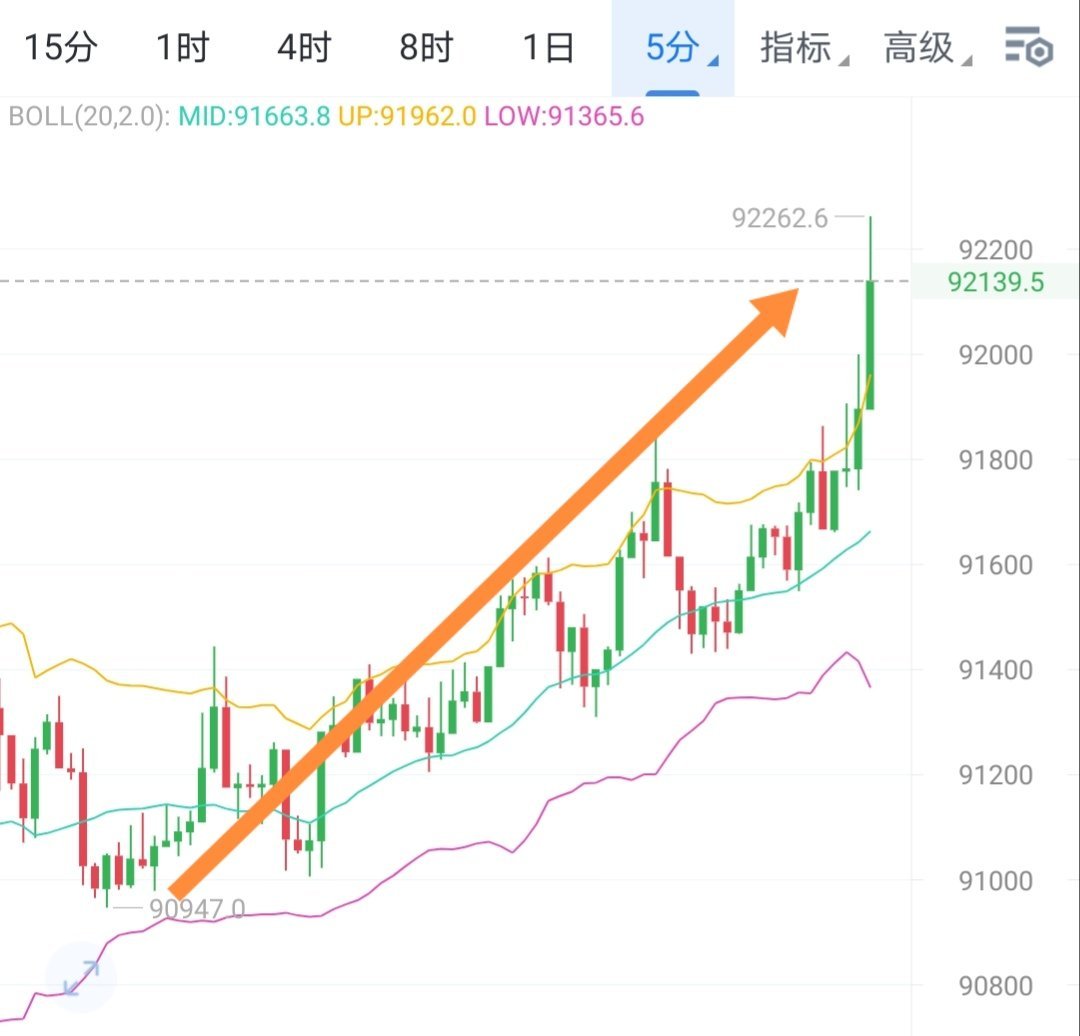Click the 91000 price axis label
Screen dimensions: 1080x1036
click(995, 881)
